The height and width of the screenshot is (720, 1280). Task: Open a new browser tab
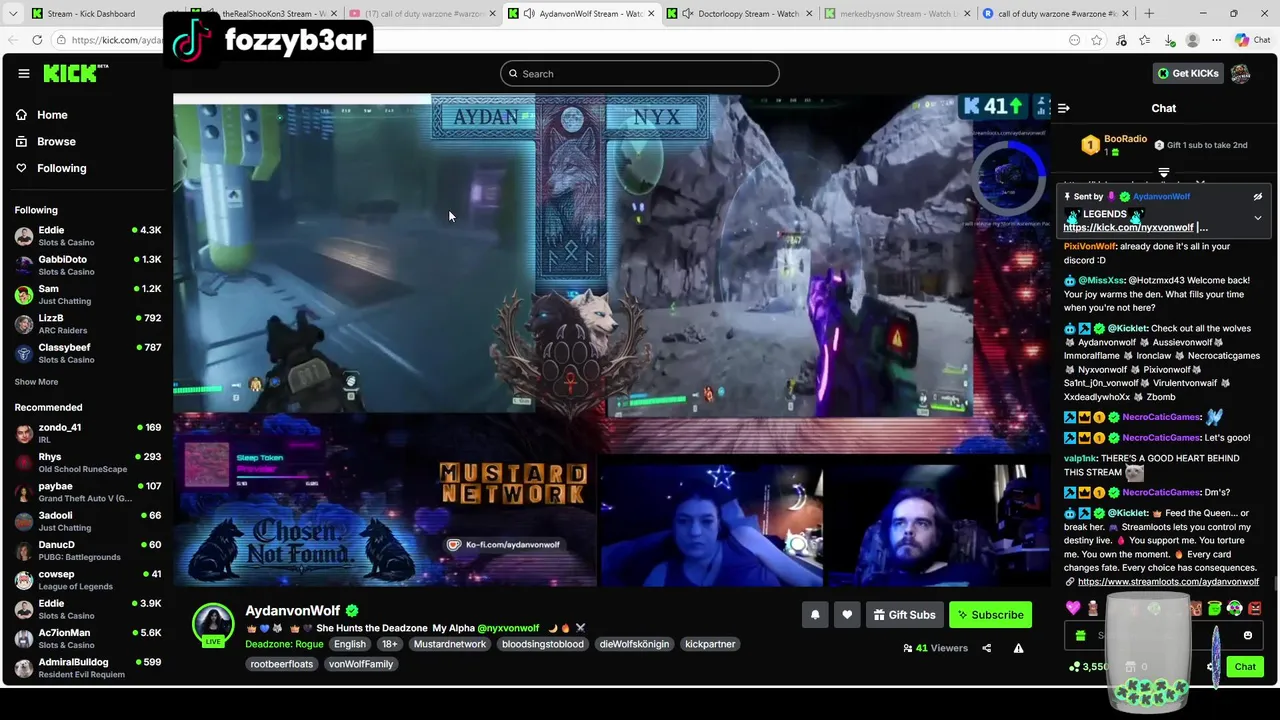point(1149,14)
